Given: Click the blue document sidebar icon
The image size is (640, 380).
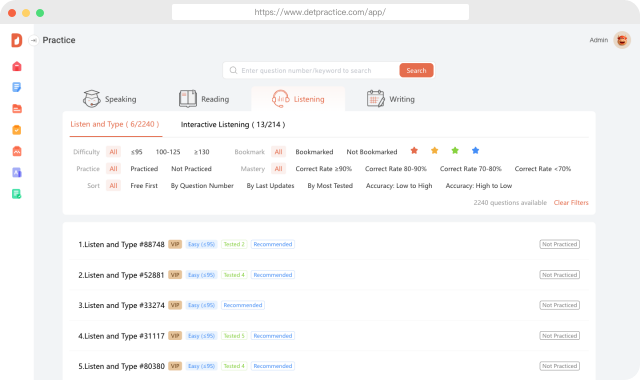Looking at the screenshot, I should 17,87.
